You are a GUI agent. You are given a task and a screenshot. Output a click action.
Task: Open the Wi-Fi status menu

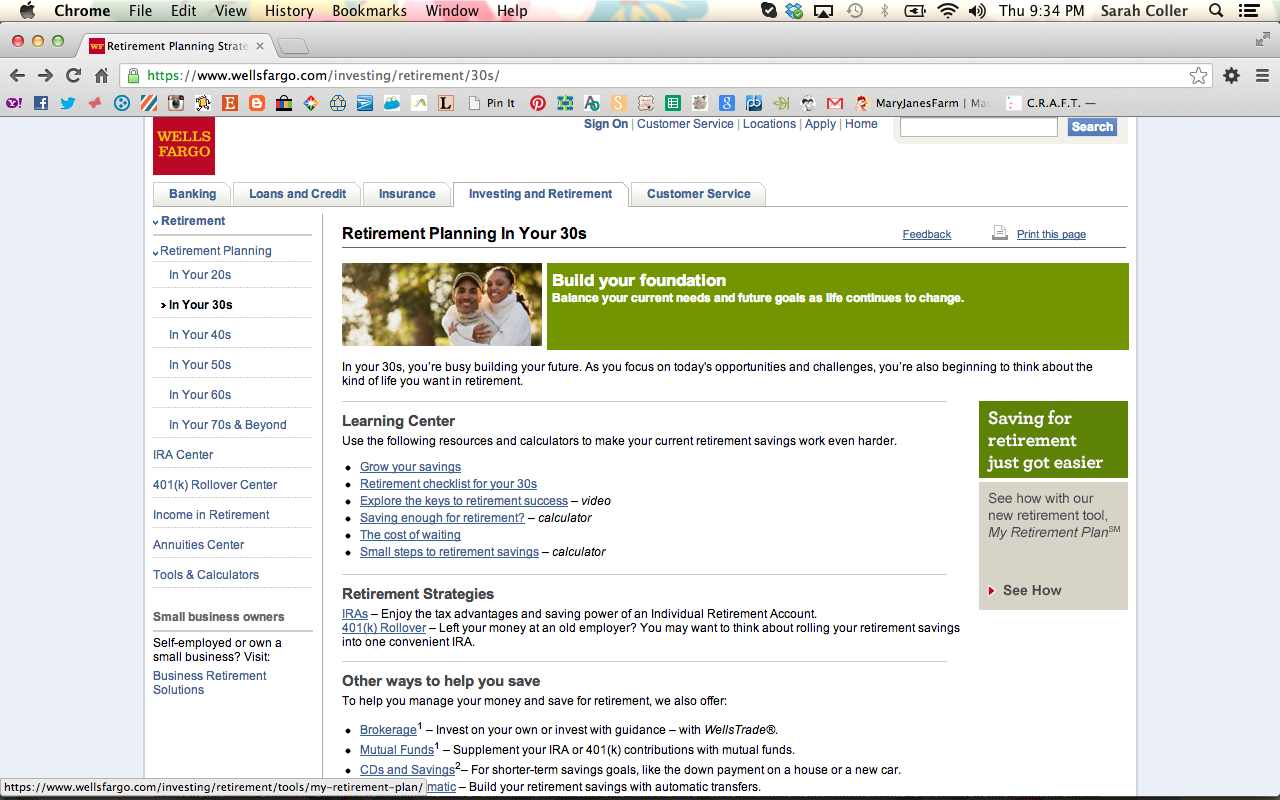pyautogui.click(x=947, y=11)
